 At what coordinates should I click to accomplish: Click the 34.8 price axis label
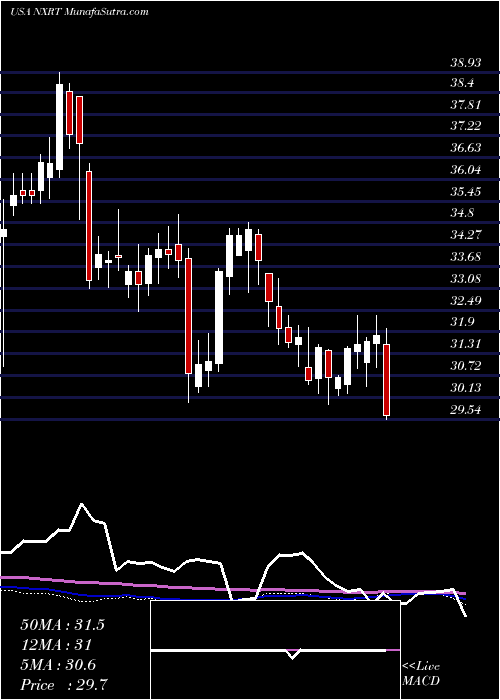pos(462,212)
